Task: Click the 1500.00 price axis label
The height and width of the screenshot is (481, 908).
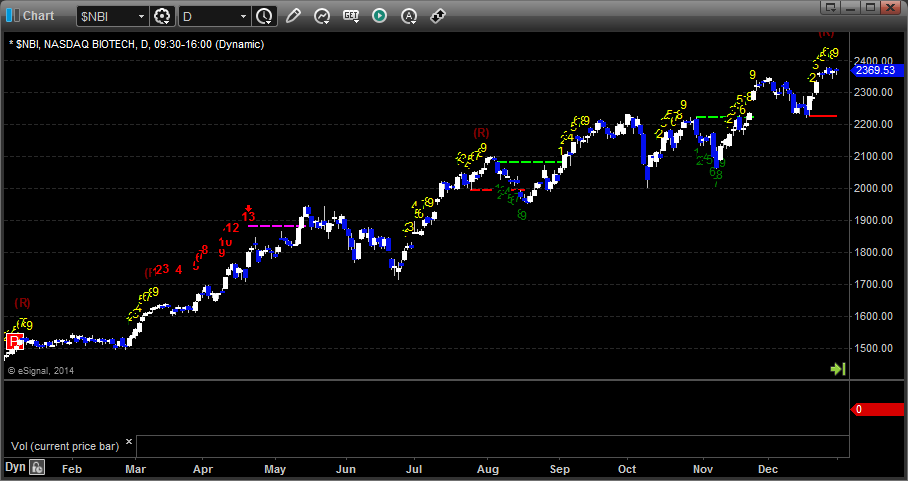Action: (x=873, y=348)
